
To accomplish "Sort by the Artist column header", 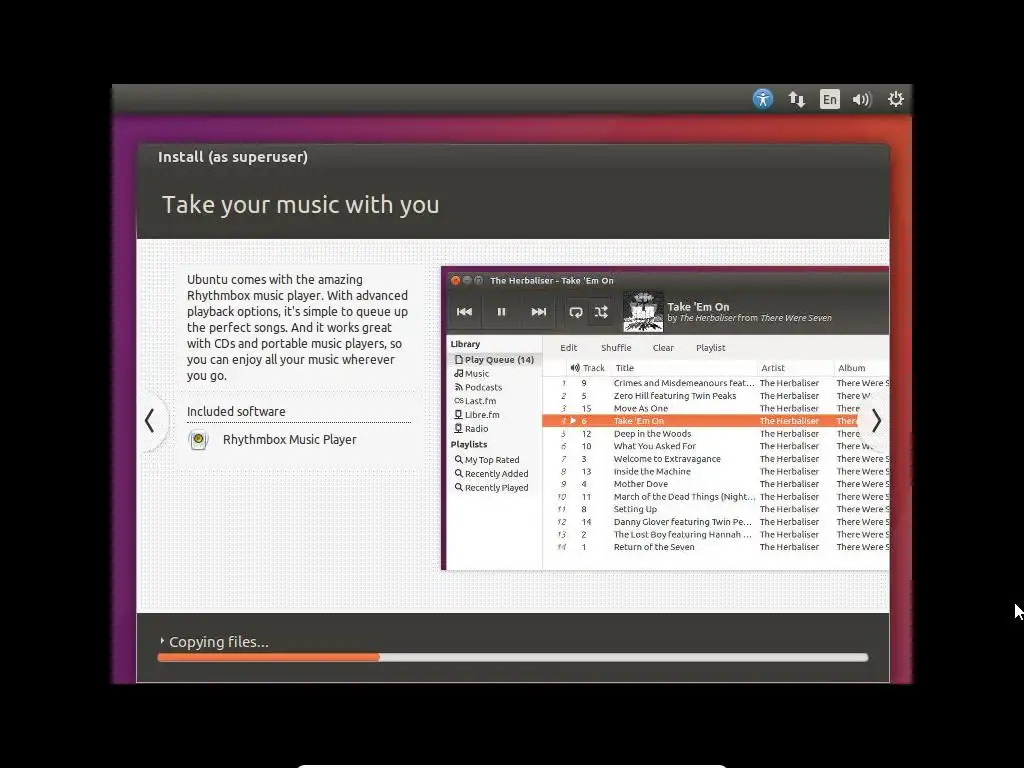I will click(x=773, y=368).
